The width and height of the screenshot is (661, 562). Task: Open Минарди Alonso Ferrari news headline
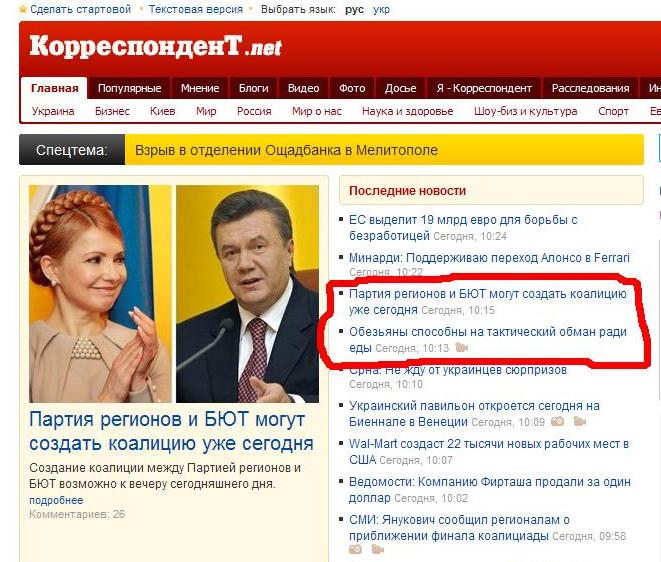click(x=489, y=258)
